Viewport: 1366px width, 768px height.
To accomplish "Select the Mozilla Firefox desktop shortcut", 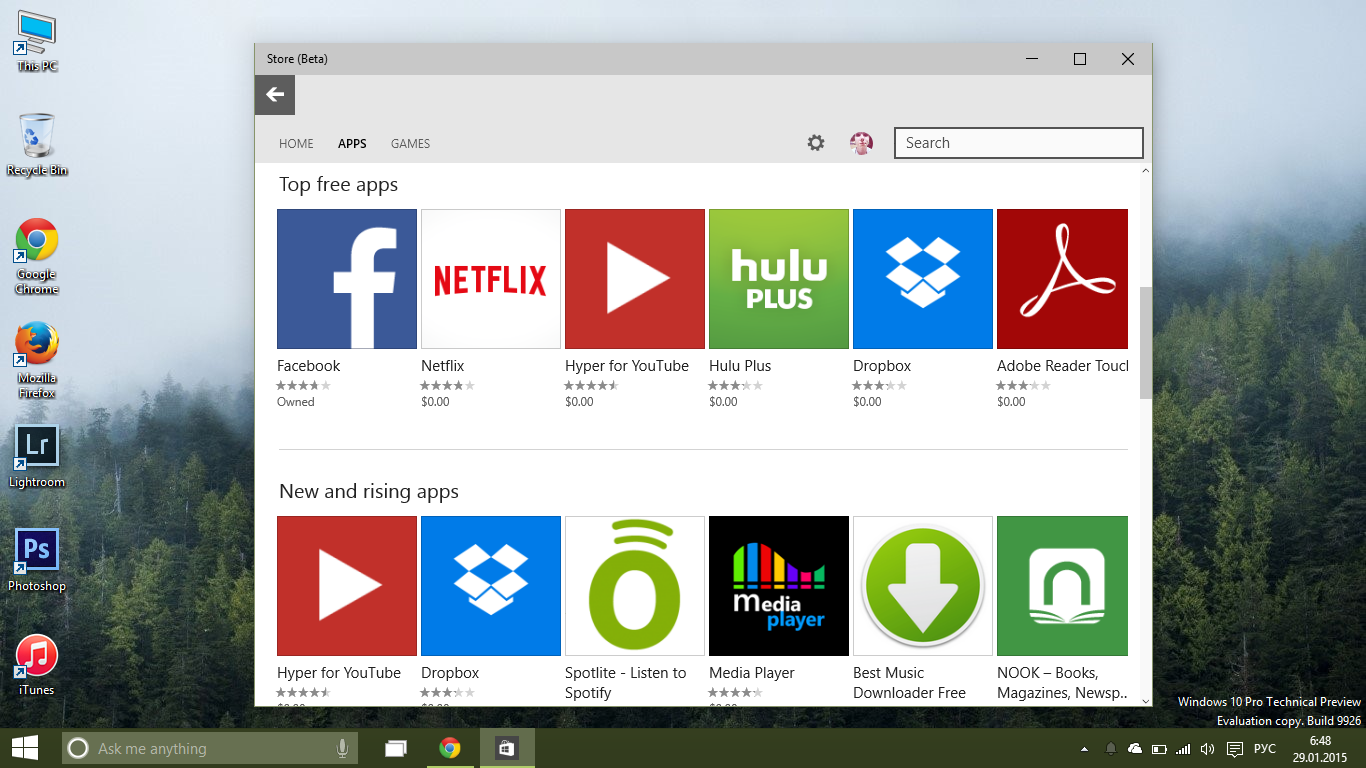I will pos(37,360).
